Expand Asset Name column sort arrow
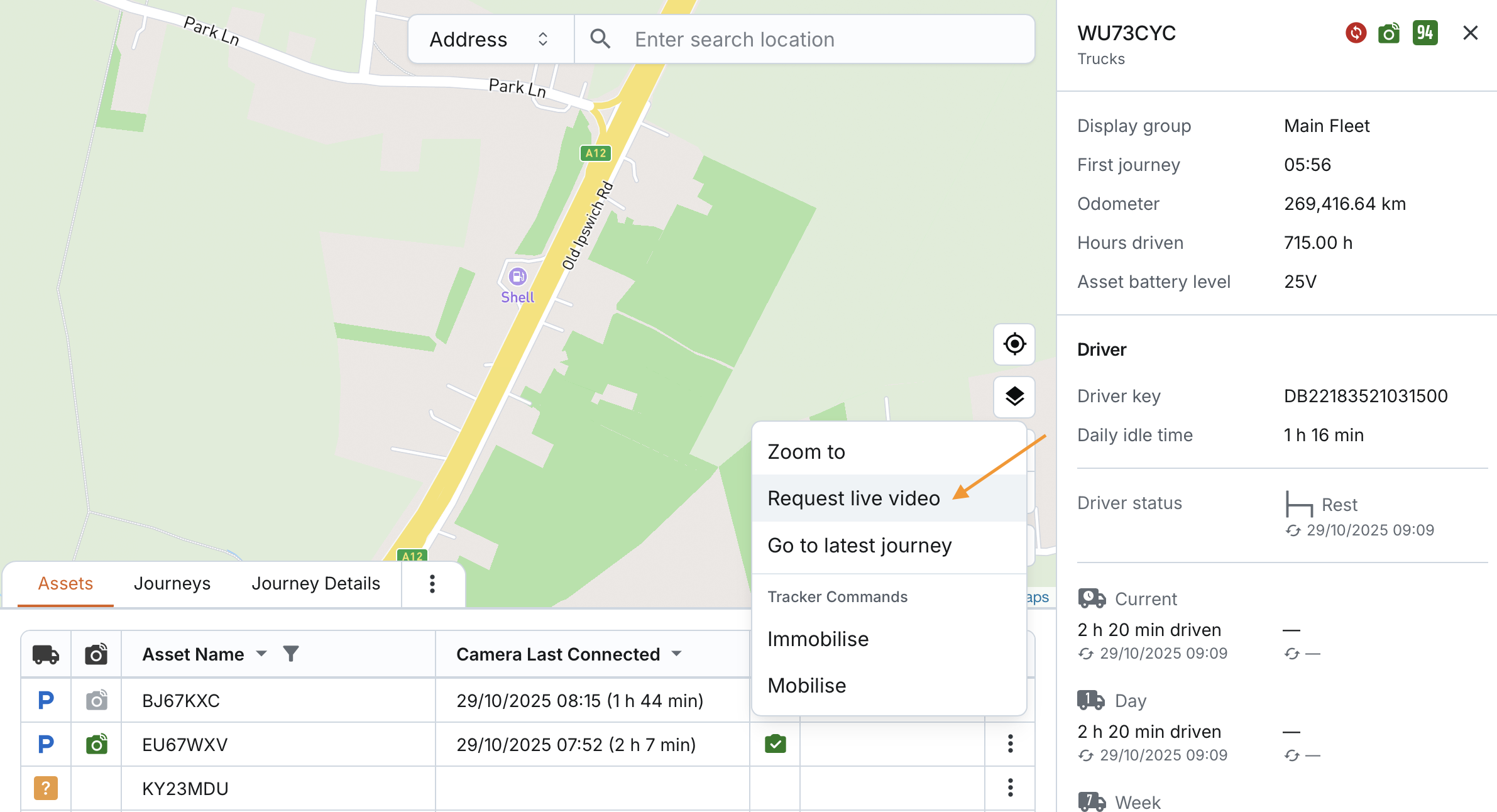Image resolution: width=1497 pixels, height=812 pixels. (261, 654)
